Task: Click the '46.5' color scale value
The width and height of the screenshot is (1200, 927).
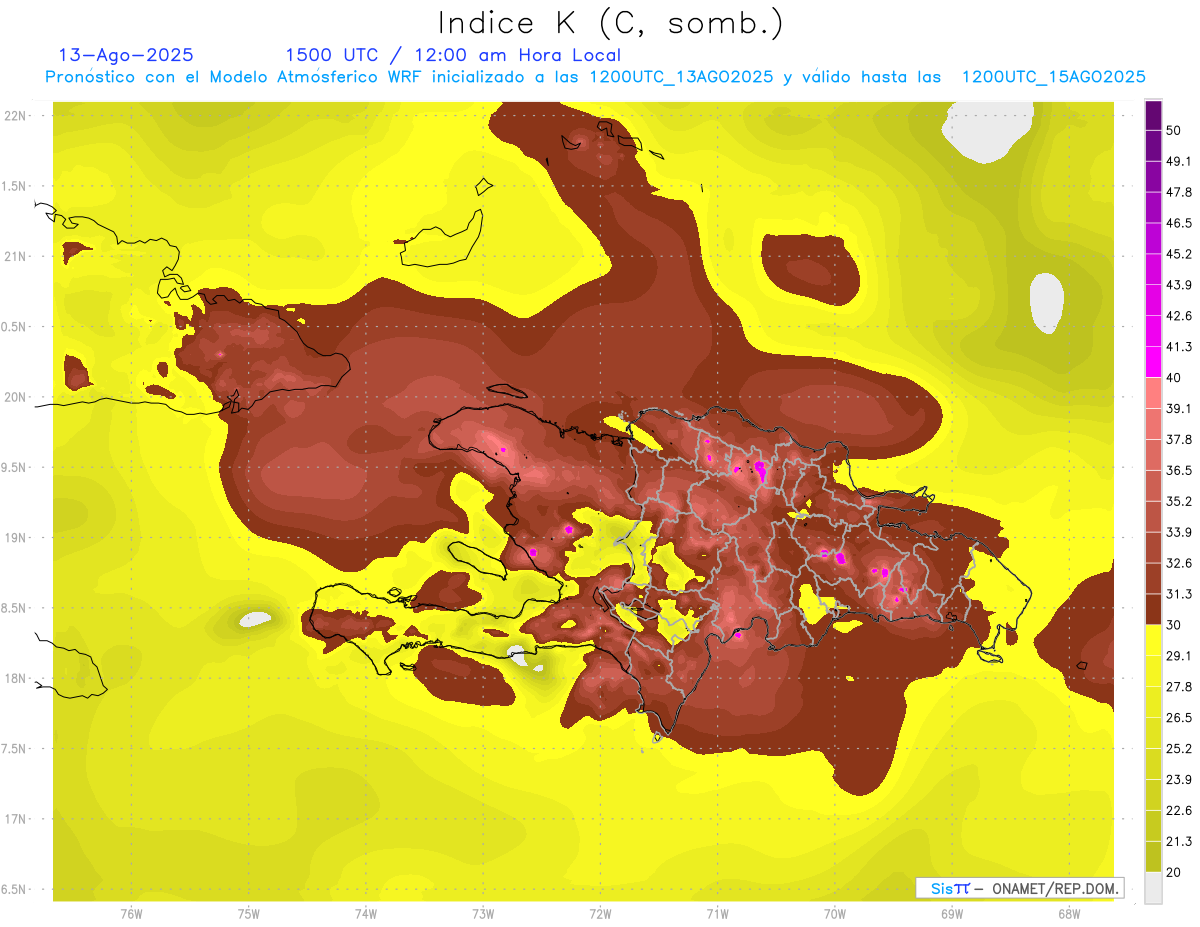Action: [x=1178, y=223]
